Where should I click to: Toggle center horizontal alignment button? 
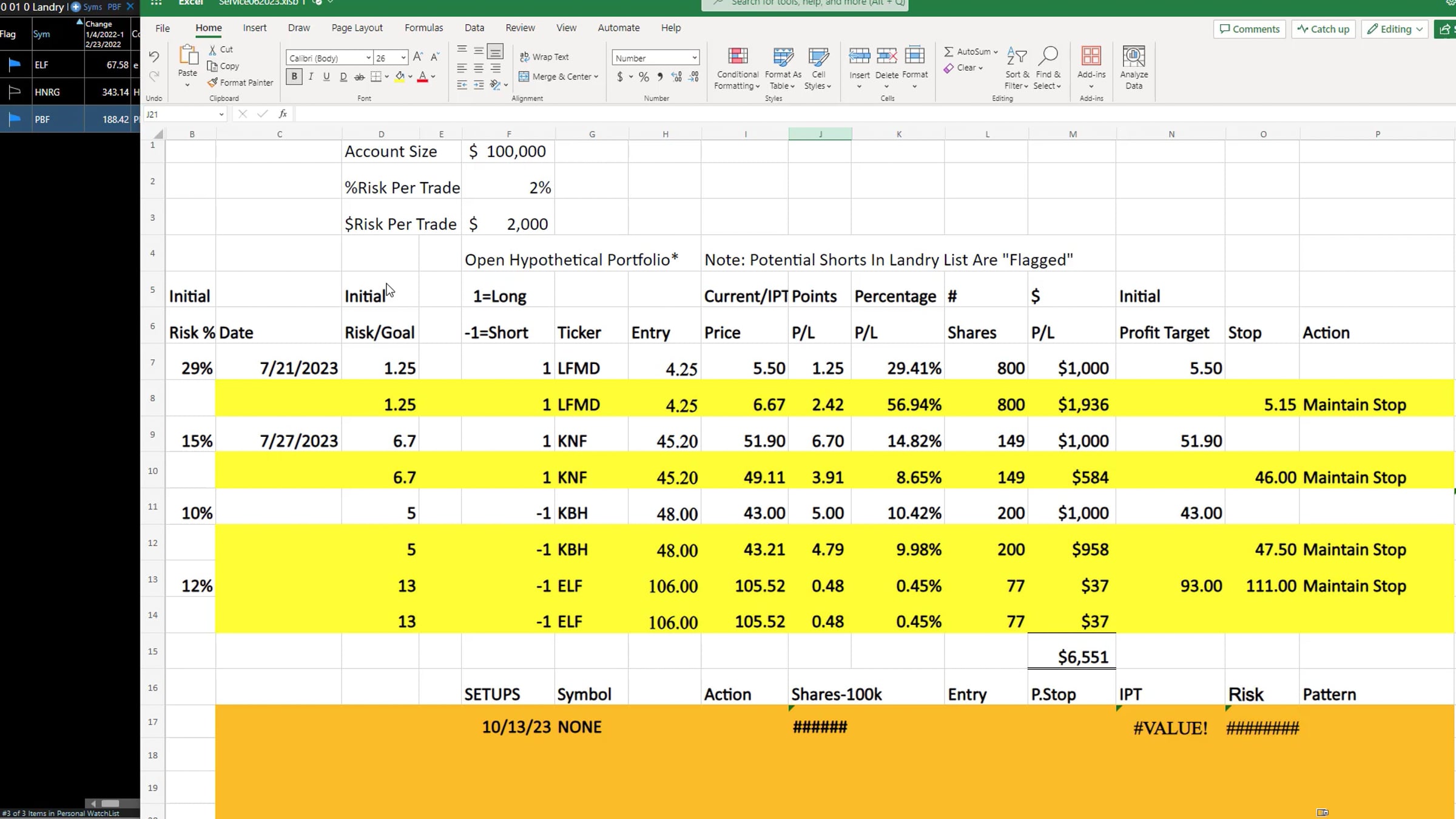pyautogui.click(x=479, y=68)
